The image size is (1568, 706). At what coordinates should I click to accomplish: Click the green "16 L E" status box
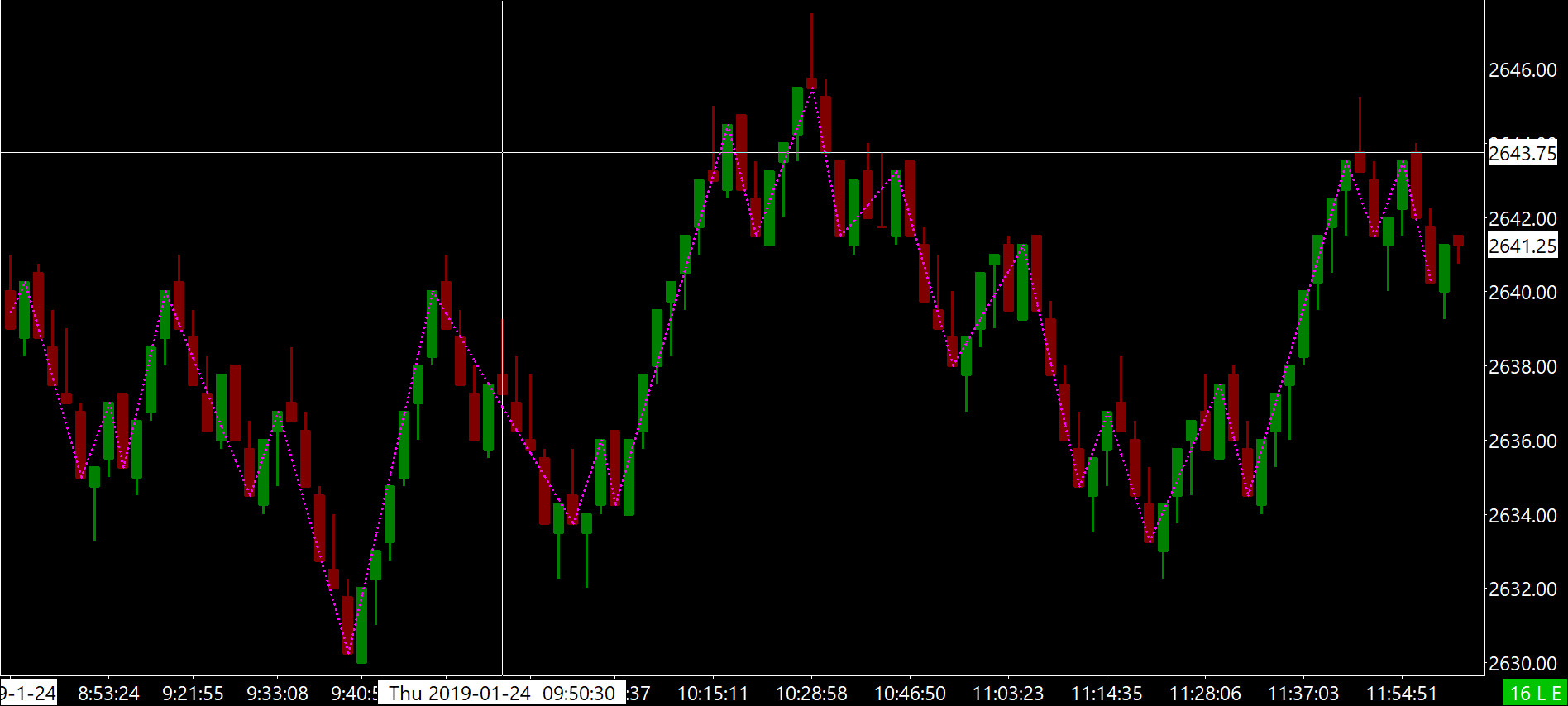click(x=1535, y=694)
